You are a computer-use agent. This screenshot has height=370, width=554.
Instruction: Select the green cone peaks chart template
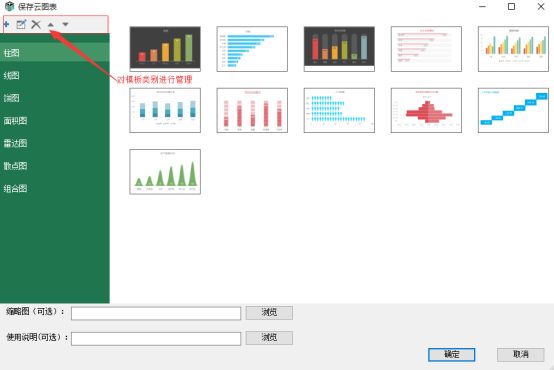(165, 172)
